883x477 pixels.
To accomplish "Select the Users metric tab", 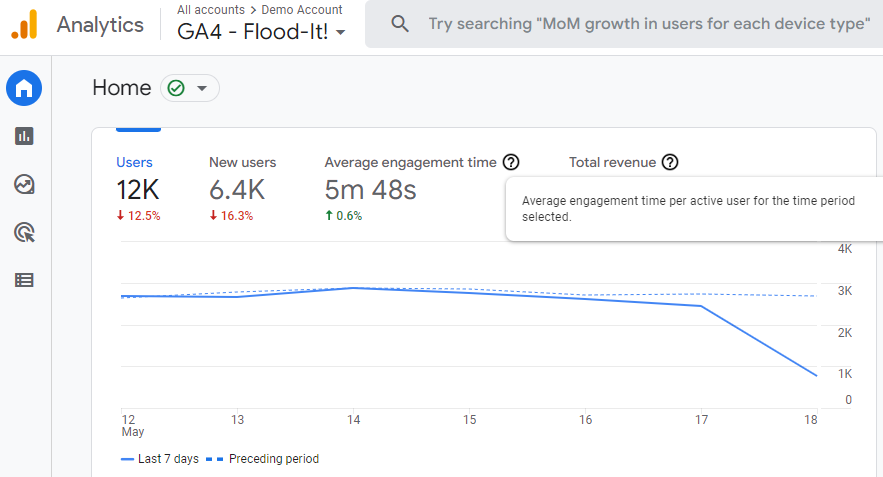I will tap(135, 162).
